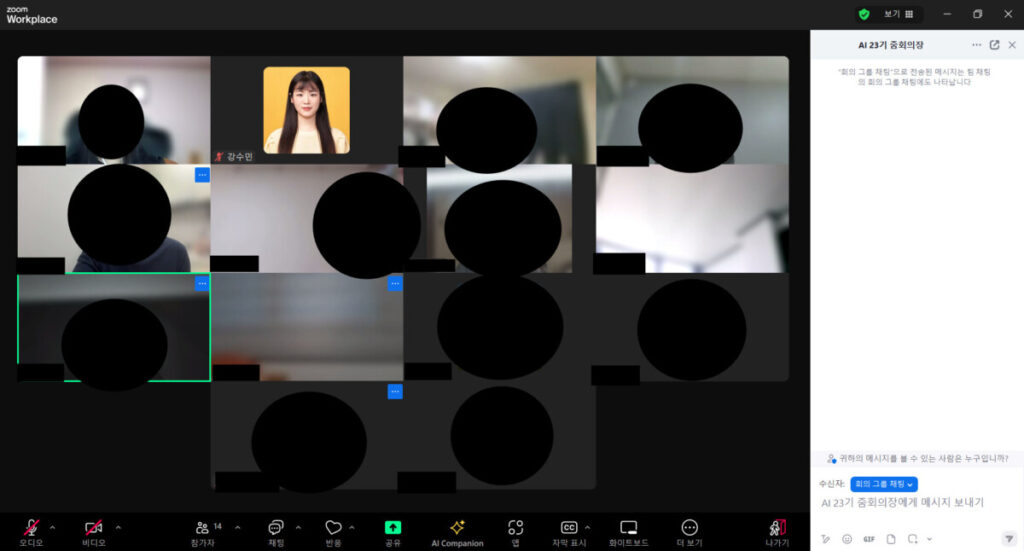This screenshot has height=551, width=1024.
Task: Click the green encryption shield icon
Action: 864,14
